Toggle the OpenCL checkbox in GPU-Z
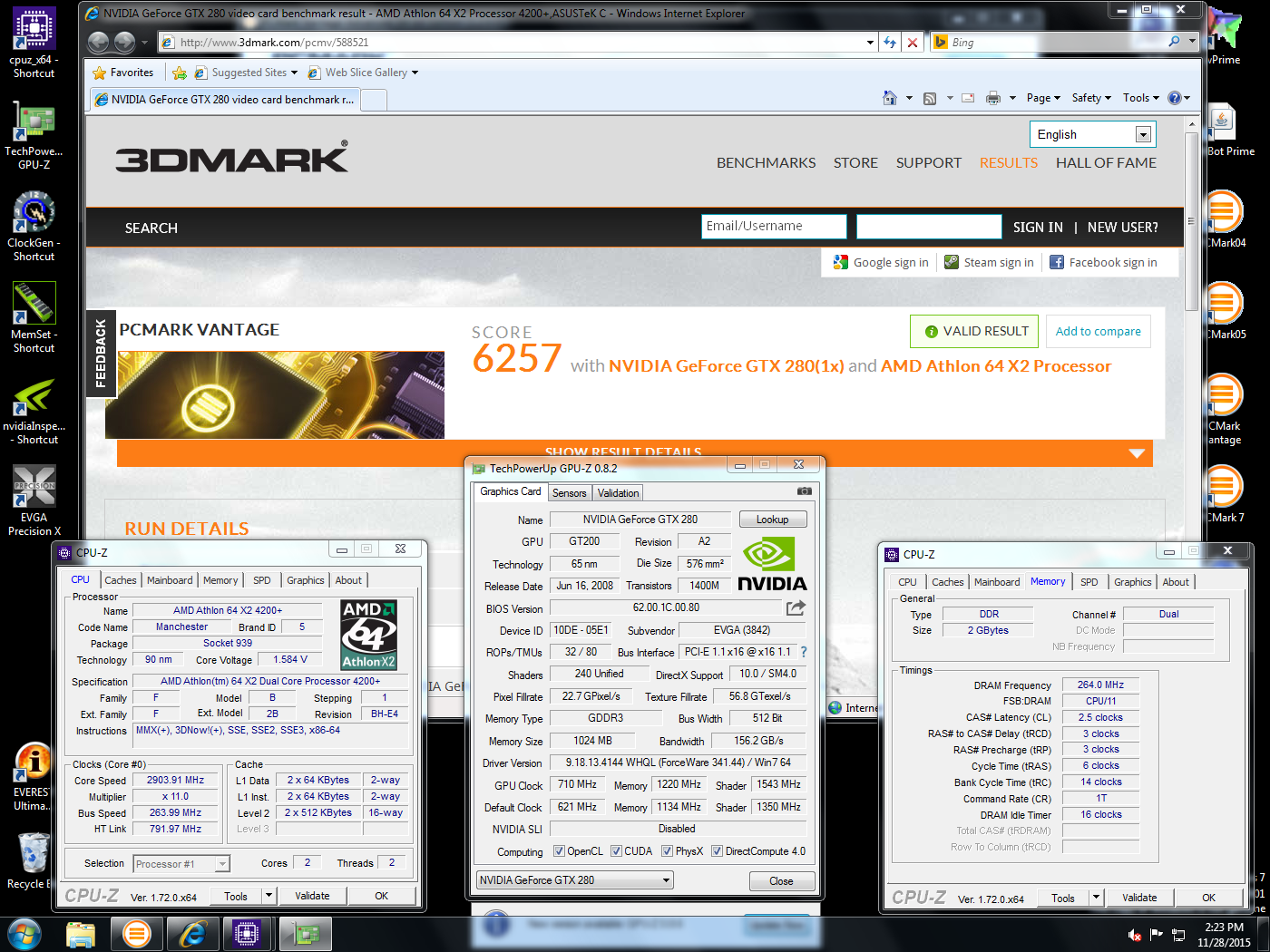The width and height of the screenshot is (1270, 952). point(559,851)
